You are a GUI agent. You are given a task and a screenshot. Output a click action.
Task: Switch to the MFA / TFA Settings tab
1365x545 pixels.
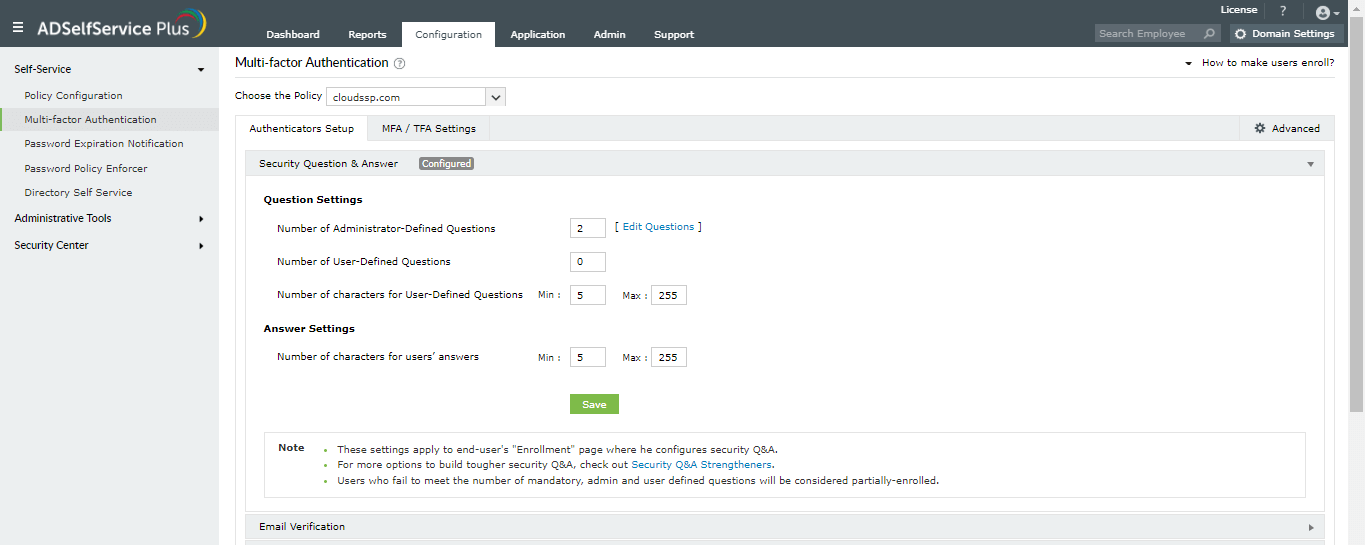click(428, 129)
